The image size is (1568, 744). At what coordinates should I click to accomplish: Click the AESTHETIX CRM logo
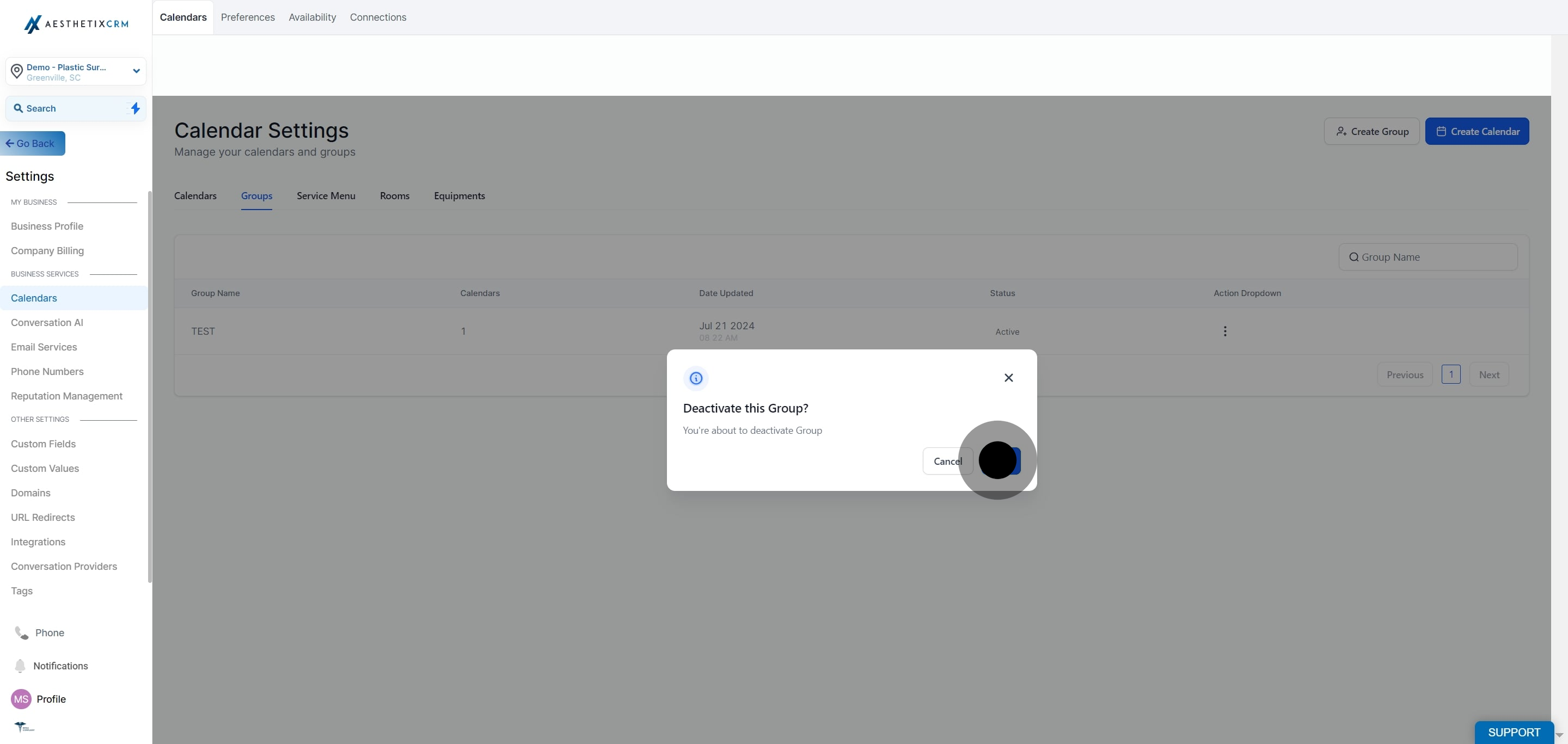[x=75, y=24]
